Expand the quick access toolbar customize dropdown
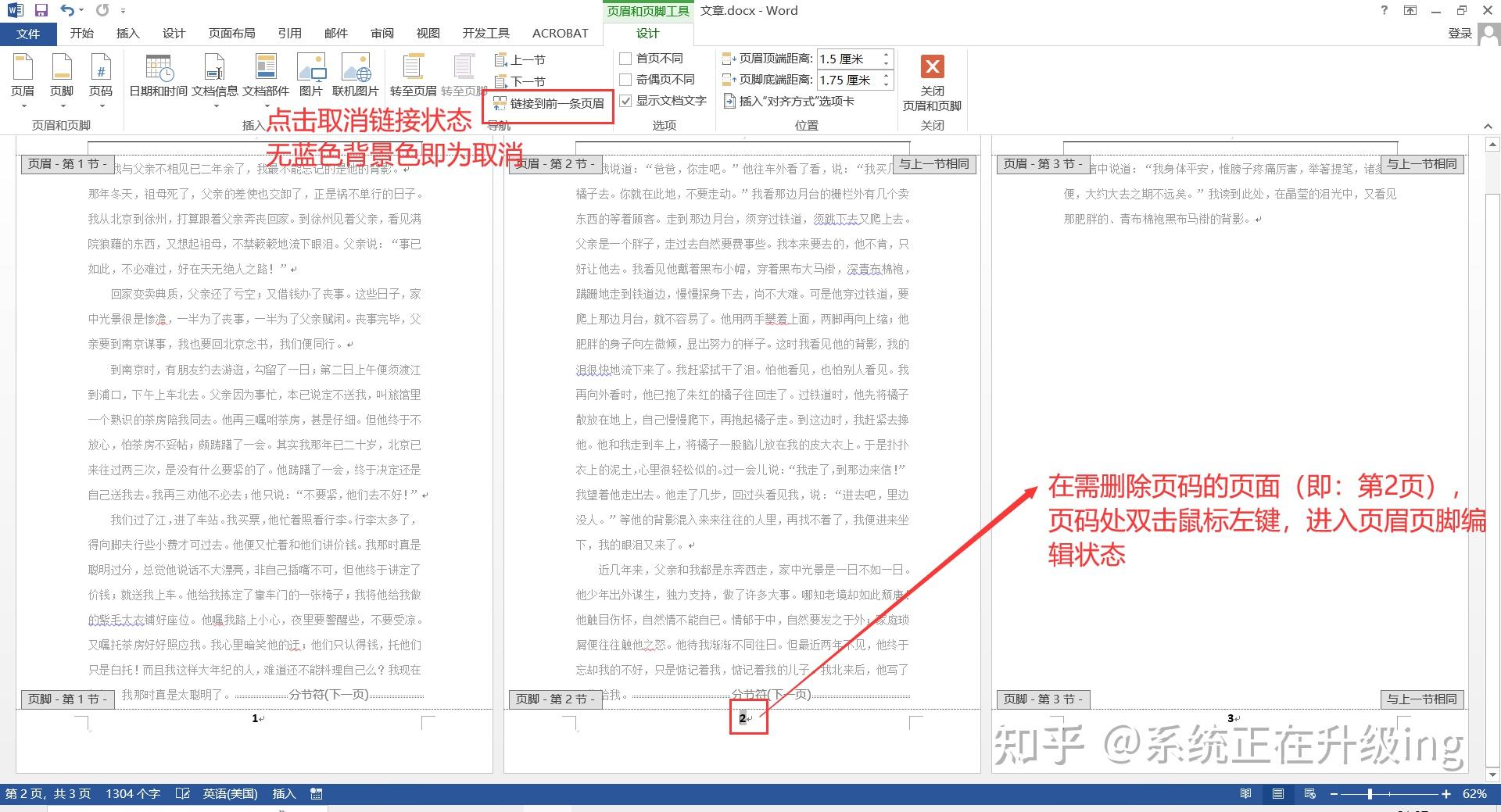Image resolution: width=1501 pixels, height=812 pixels. click(124, 11)
